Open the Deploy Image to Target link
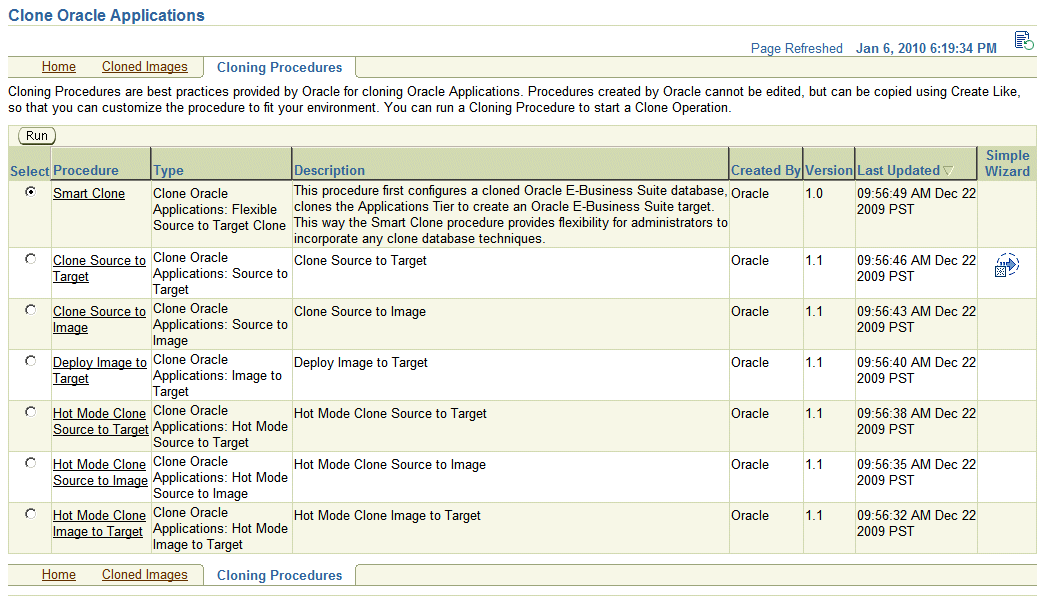This screenshot has height=607, width=1045. pos(100,370)
